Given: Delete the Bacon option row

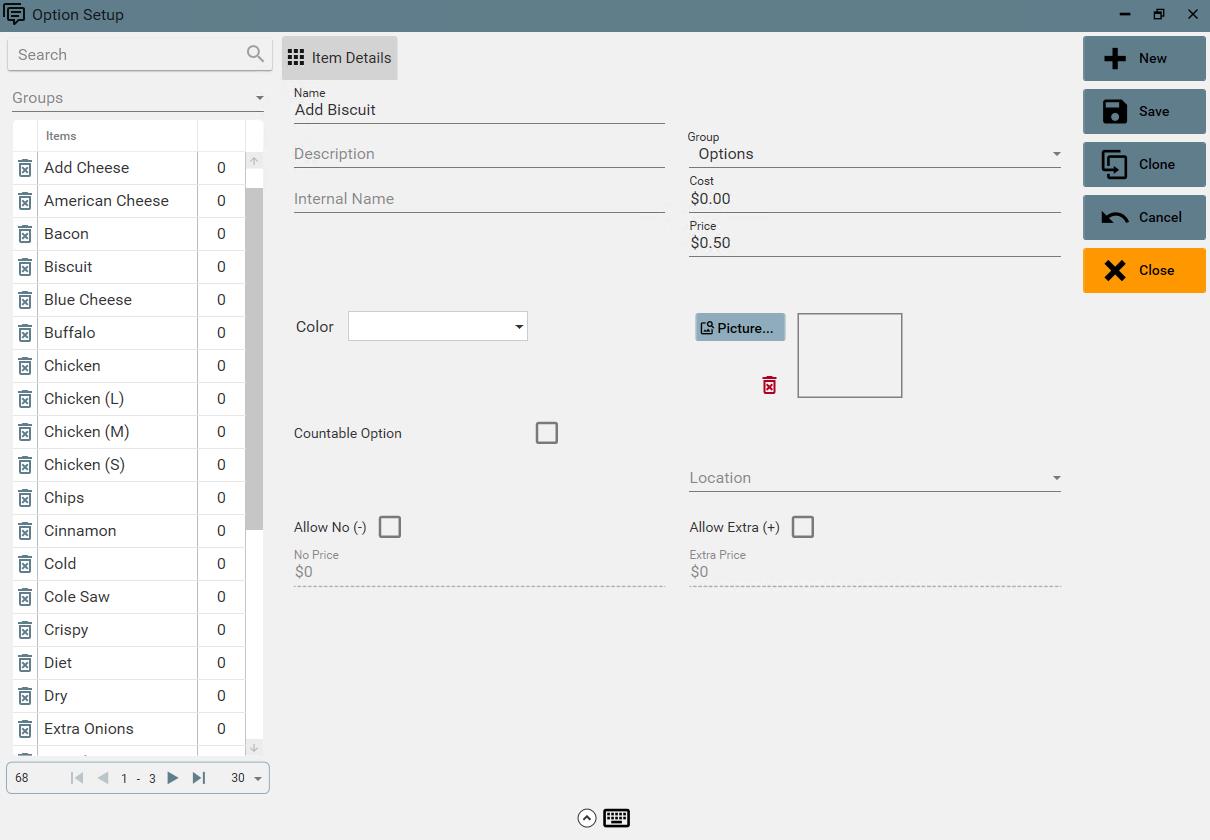Looking at the screenshot, I should pyautogui.click(x=25, y=234).
